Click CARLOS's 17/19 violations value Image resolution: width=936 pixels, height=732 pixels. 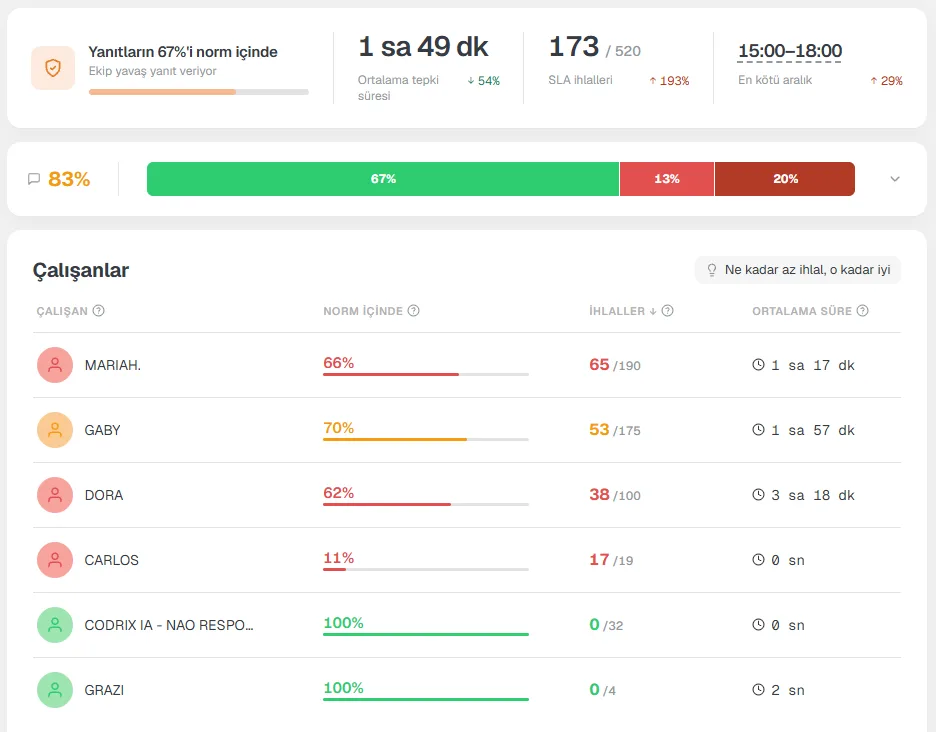click(611, 560)
